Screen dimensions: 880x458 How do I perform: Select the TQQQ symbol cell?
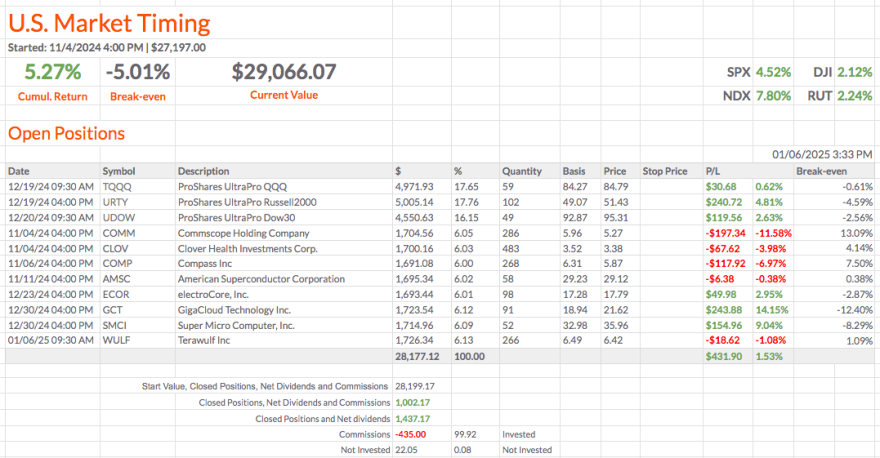click(116, 186)
